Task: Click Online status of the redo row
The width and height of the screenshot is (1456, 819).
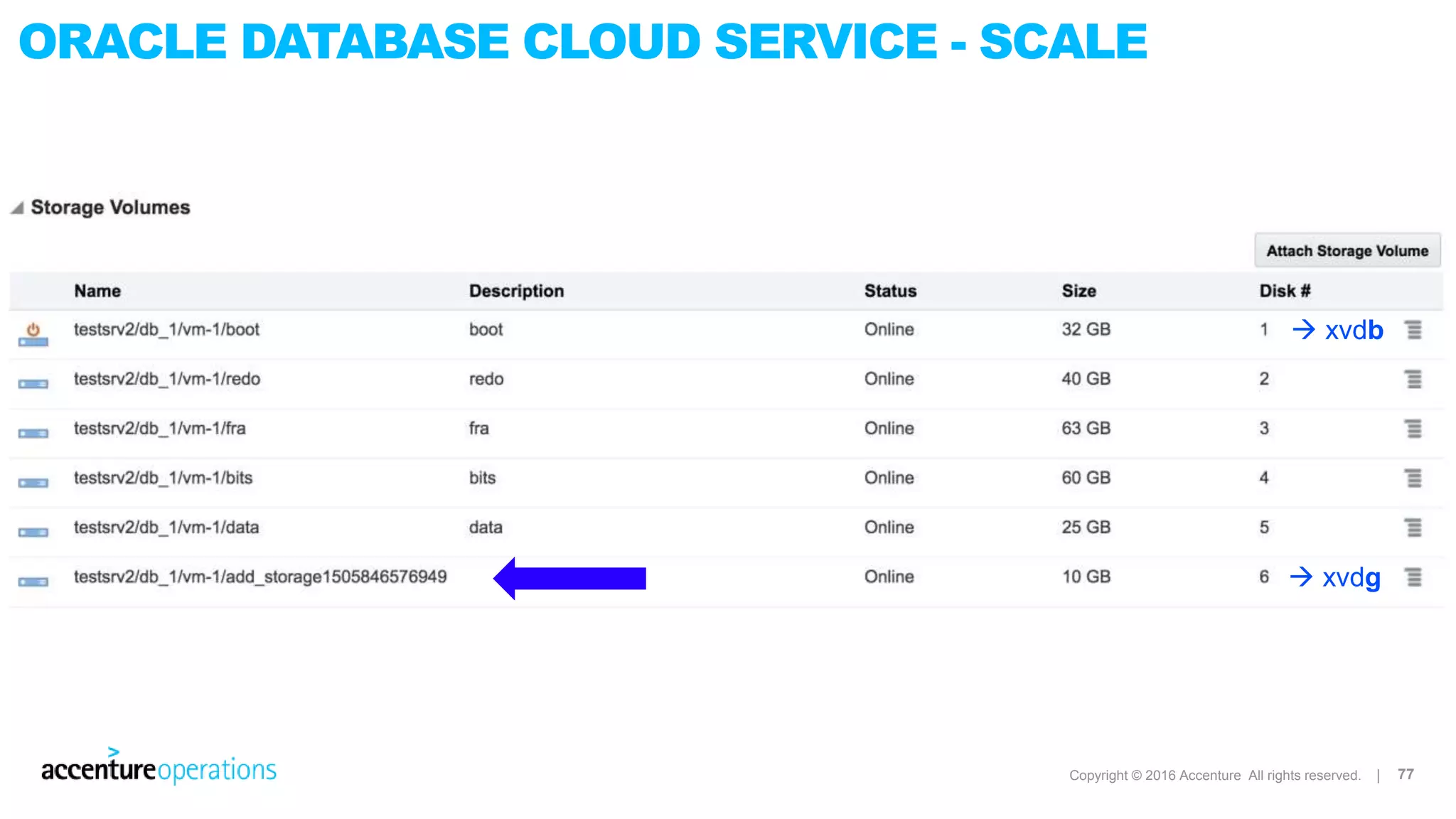Action: [889, 379]
